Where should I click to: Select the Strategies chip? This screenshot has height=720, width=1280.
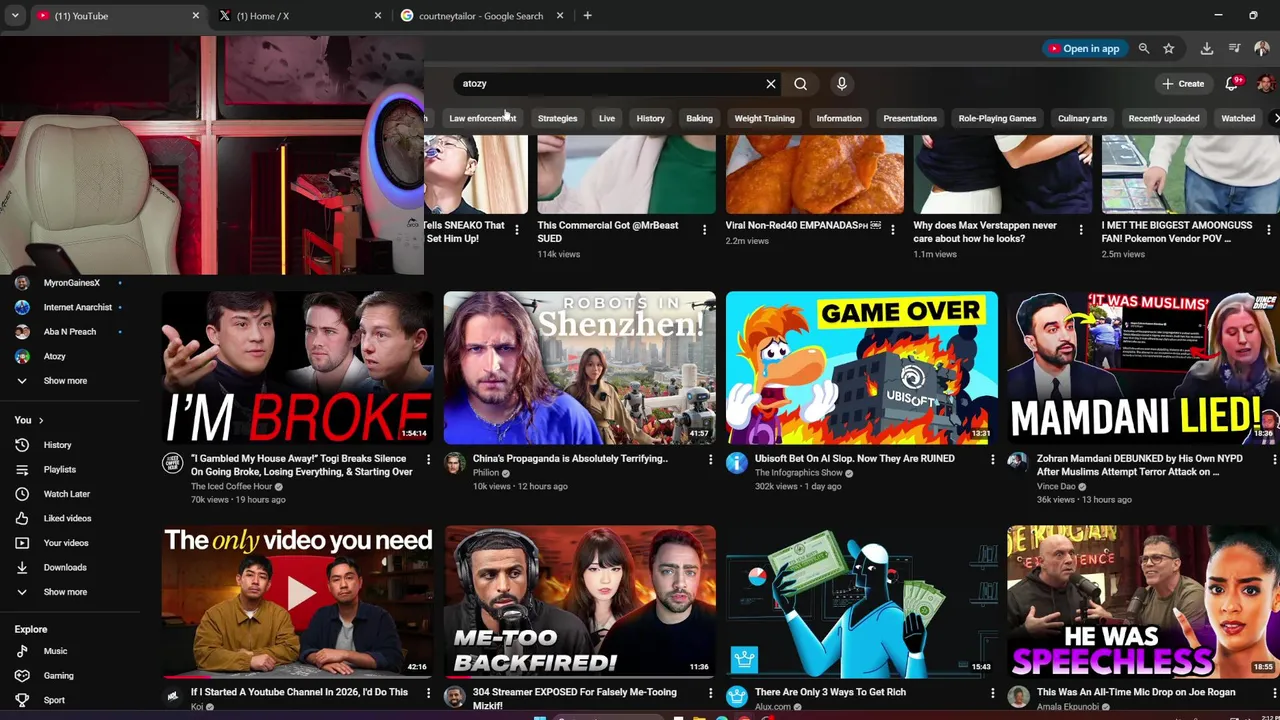coord(557,118)
